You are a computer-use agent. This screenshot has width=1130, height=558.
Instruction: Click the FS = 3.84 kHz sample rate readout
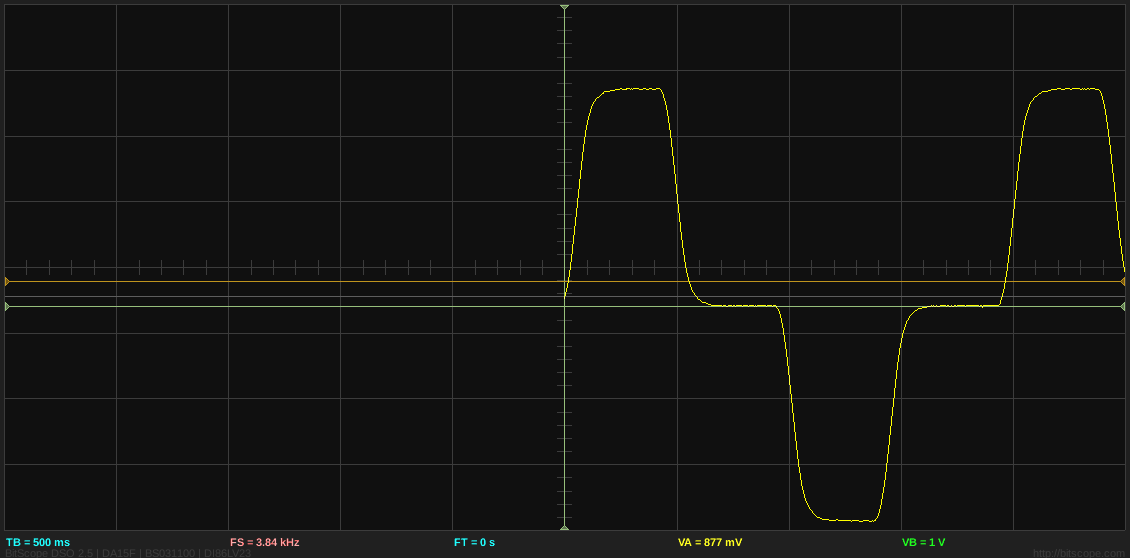(x=264, y=542)
